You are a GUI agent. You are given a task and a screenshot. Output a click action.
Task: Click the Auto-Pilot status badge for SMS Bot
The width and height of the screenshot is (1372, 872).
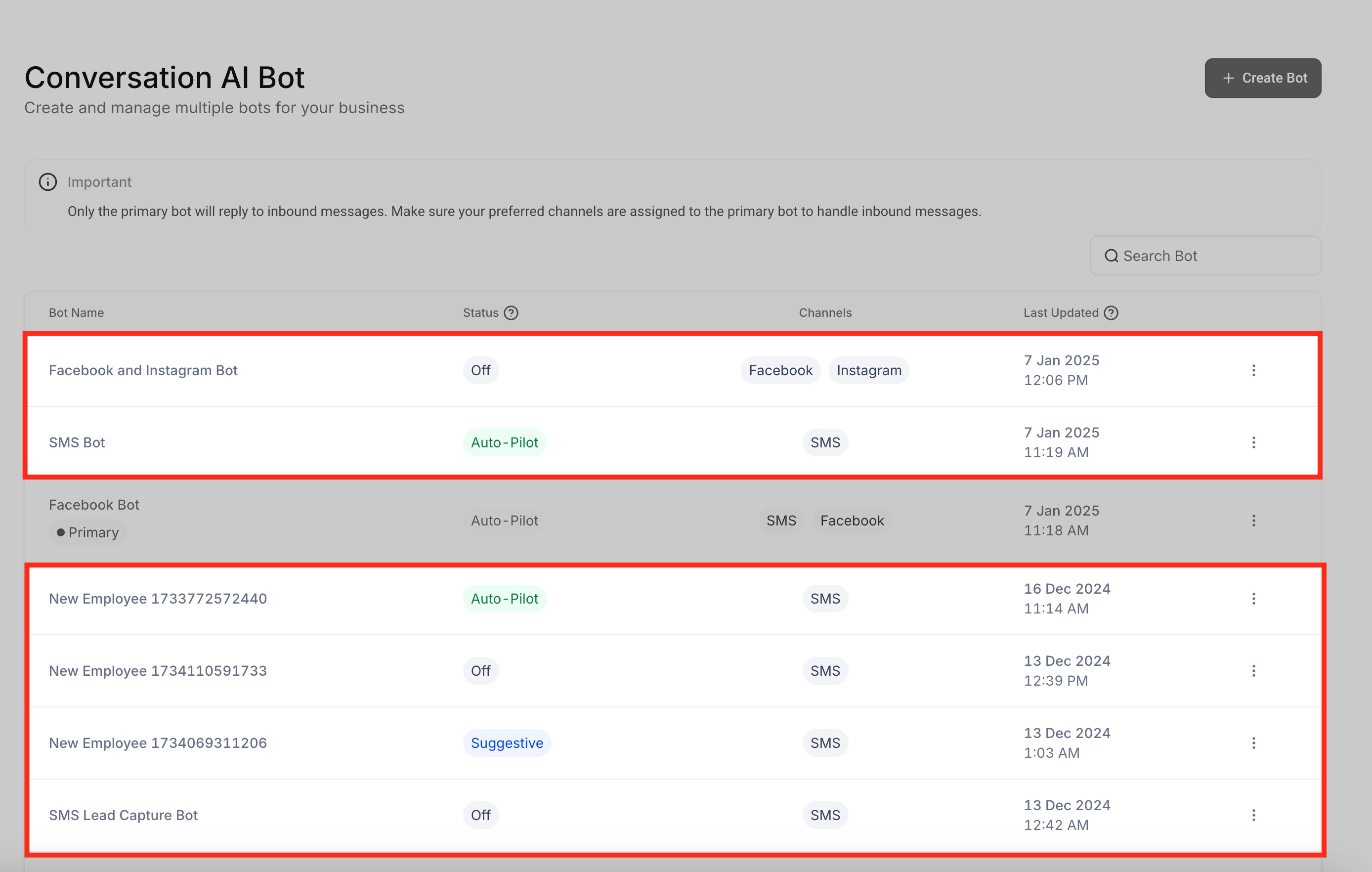click(x=504, y=442)
